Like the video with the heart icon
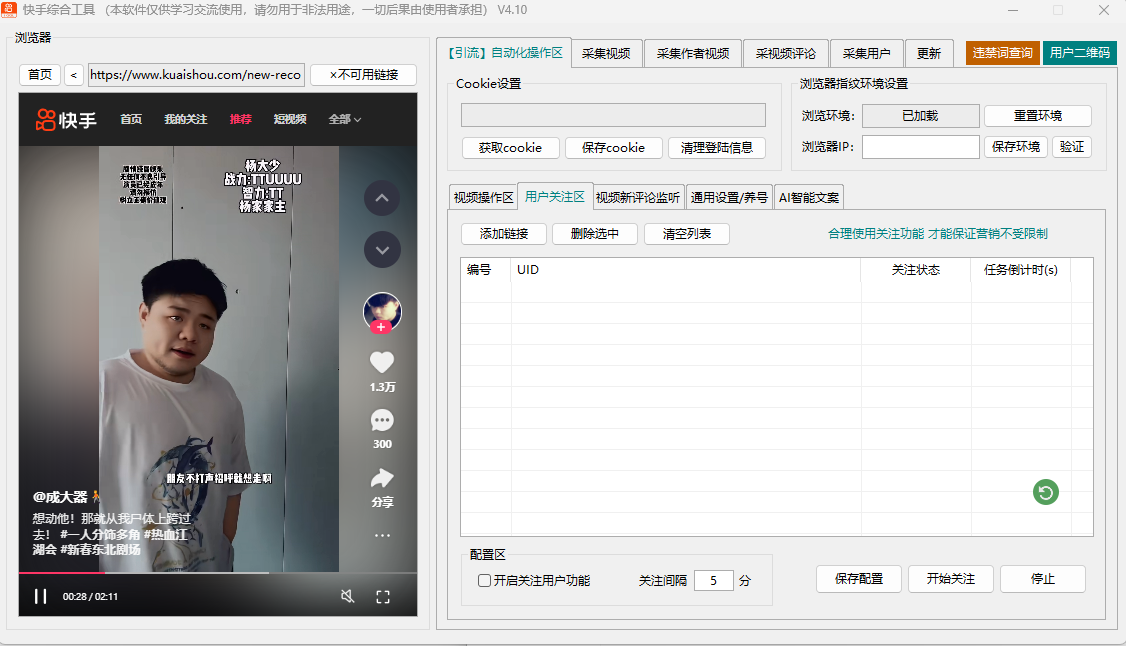1126x646 pixels. click(x=382, y=363)
